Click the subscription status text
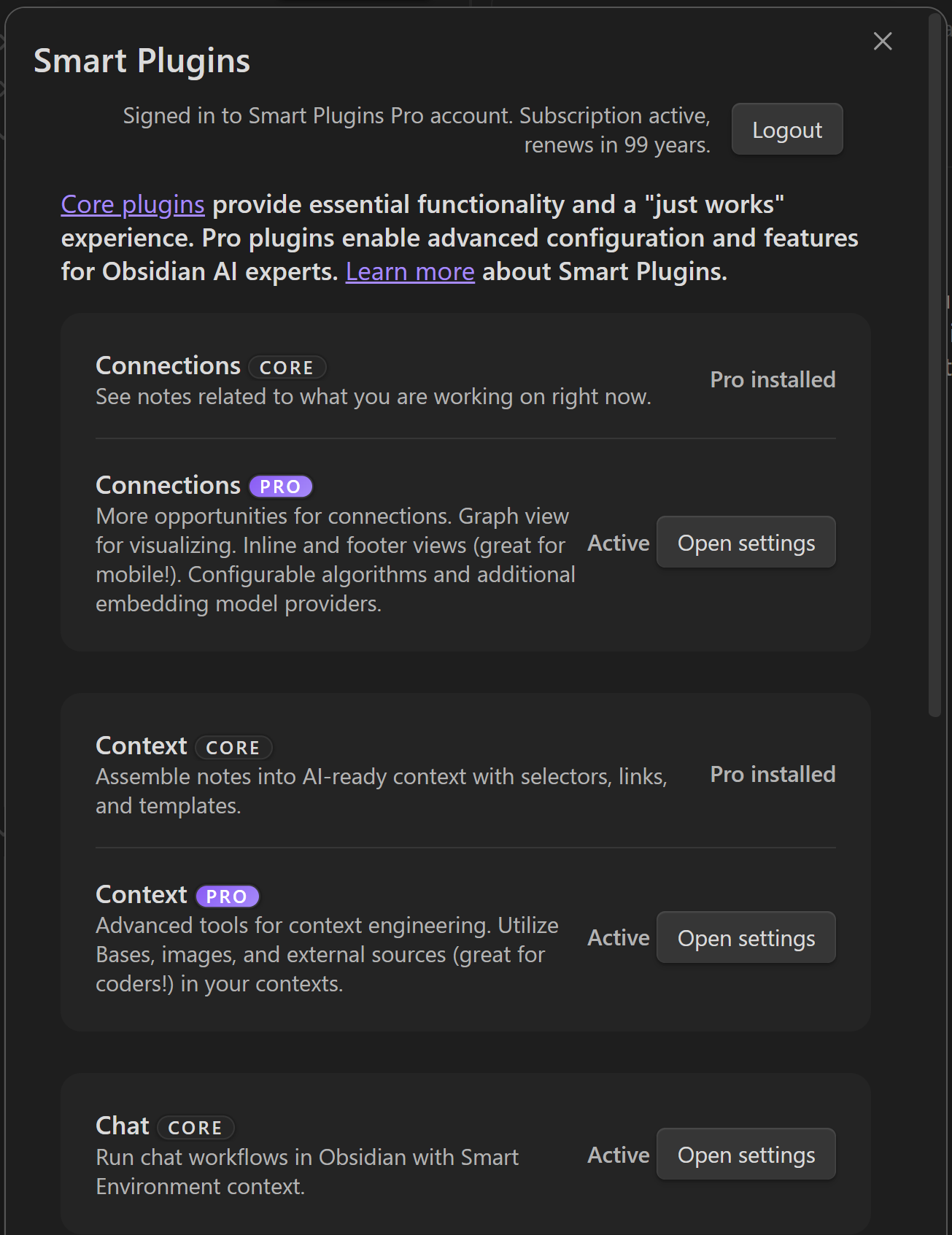Screen dimensions: 952x1235 pyautogui.click(x=417, y=131)
